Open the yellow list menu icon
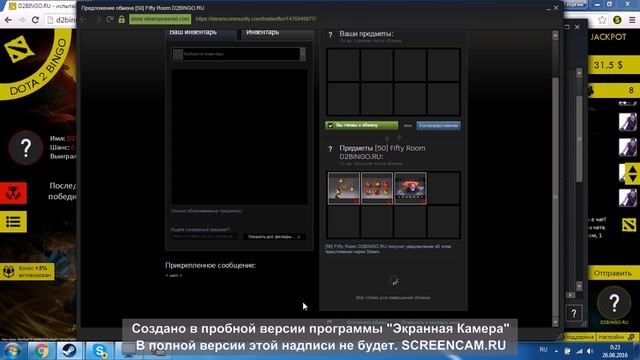Screen dimensions: 640x360 coord(13,222)
